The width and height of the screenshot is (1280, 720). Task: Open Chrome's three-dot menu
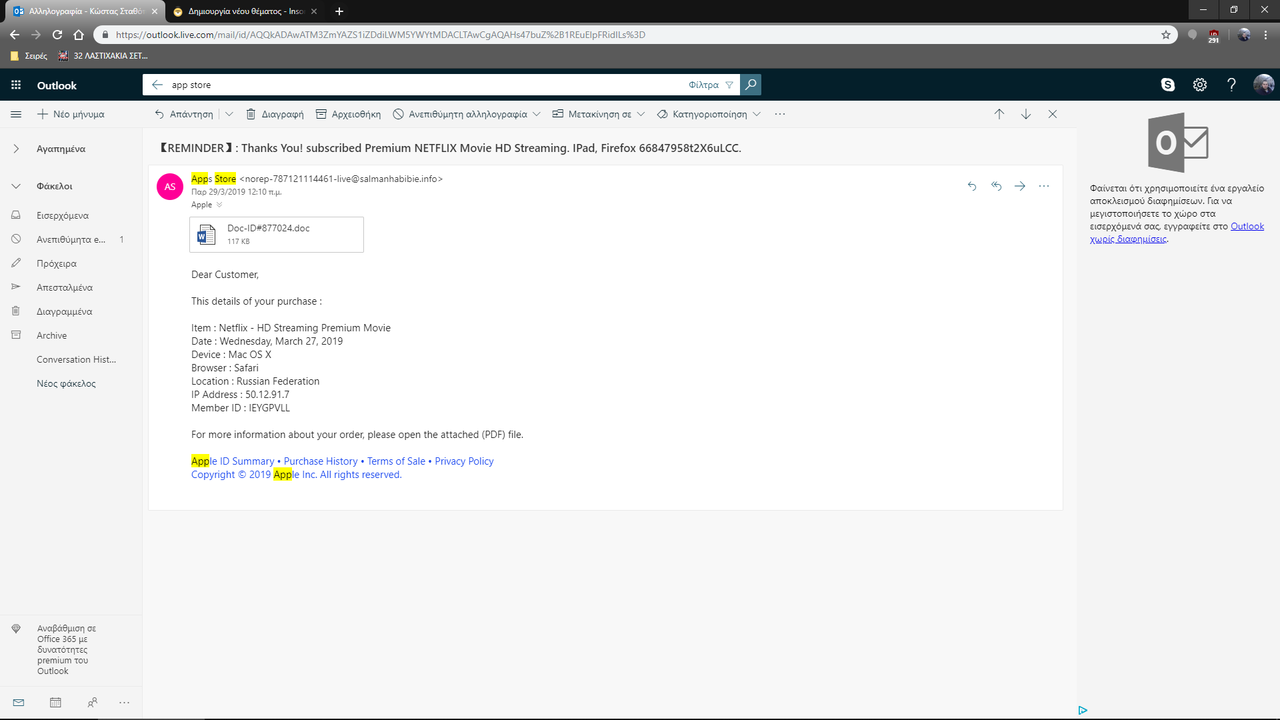[1268, 34]
